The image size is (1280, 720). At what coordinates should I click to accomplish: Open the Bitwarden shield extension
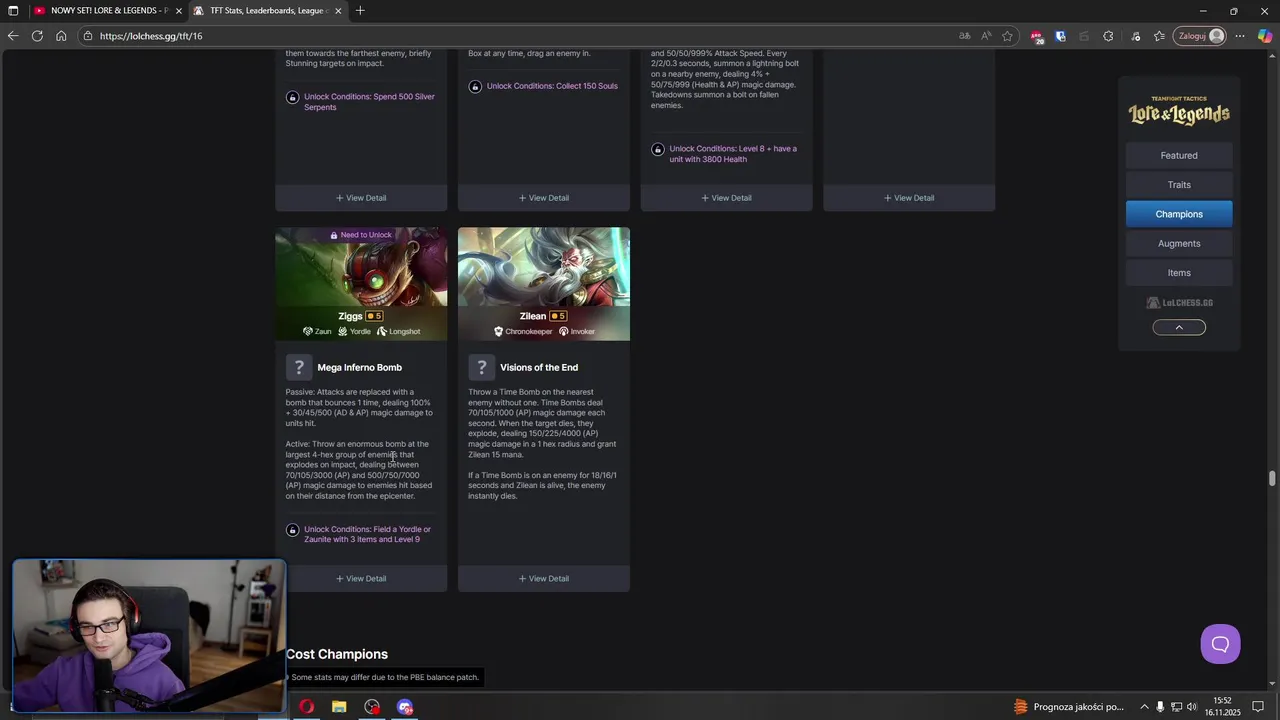pos(1060,36)
